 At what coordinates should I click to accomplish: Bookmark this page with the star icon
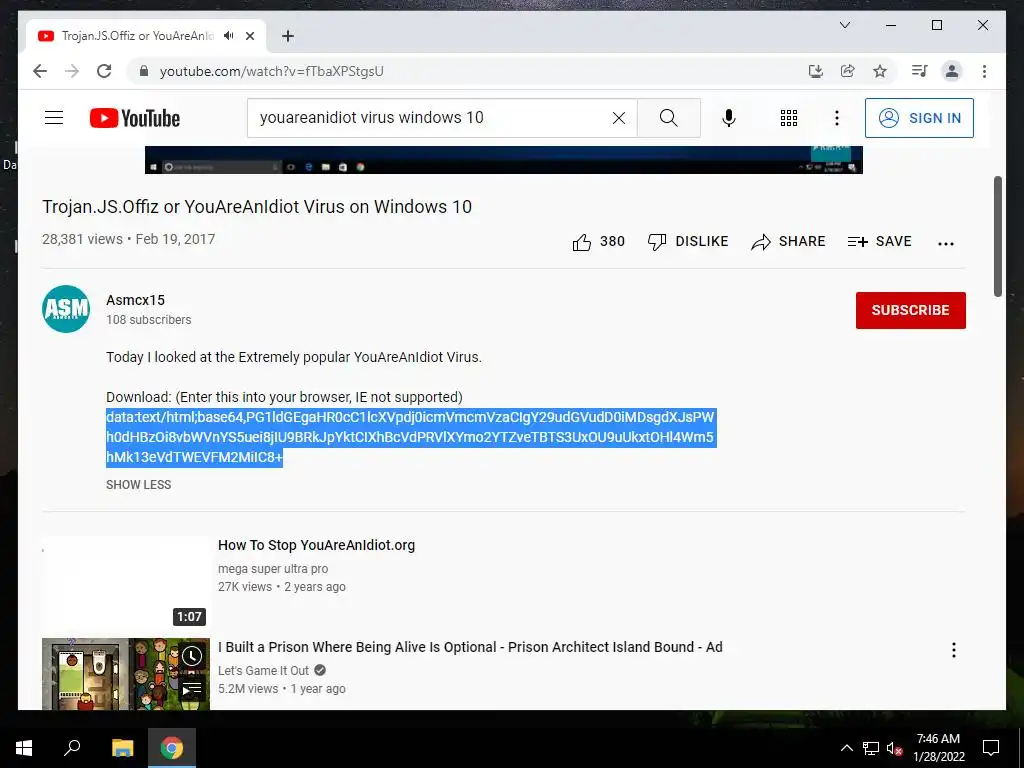click(880, 71)
